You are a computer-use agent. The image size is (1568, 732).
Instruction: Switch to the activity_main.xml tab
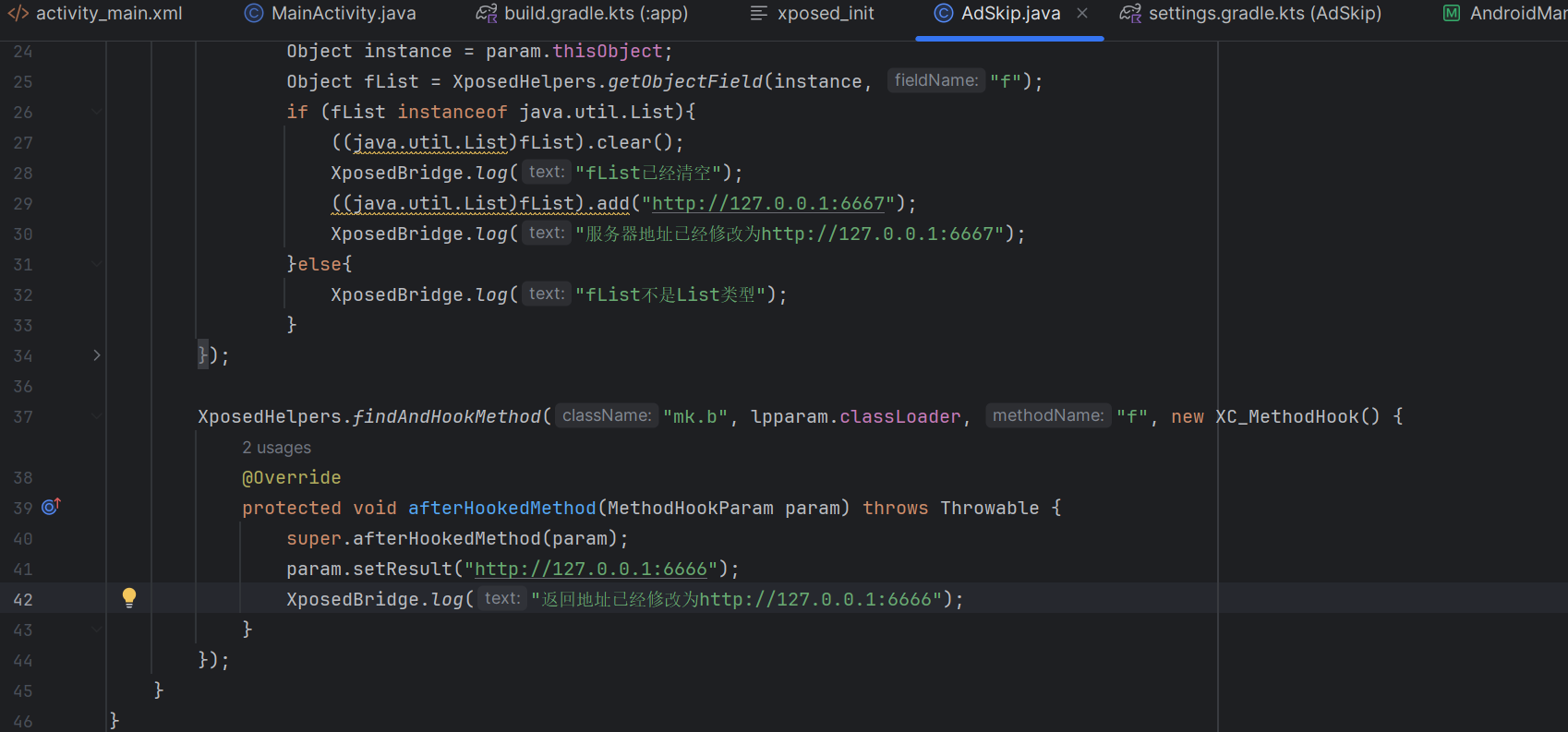95,14
